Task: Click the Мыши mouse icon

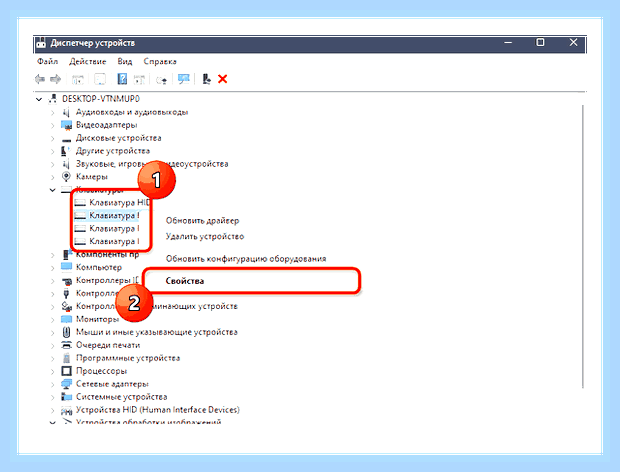Action: coord(66,332)
